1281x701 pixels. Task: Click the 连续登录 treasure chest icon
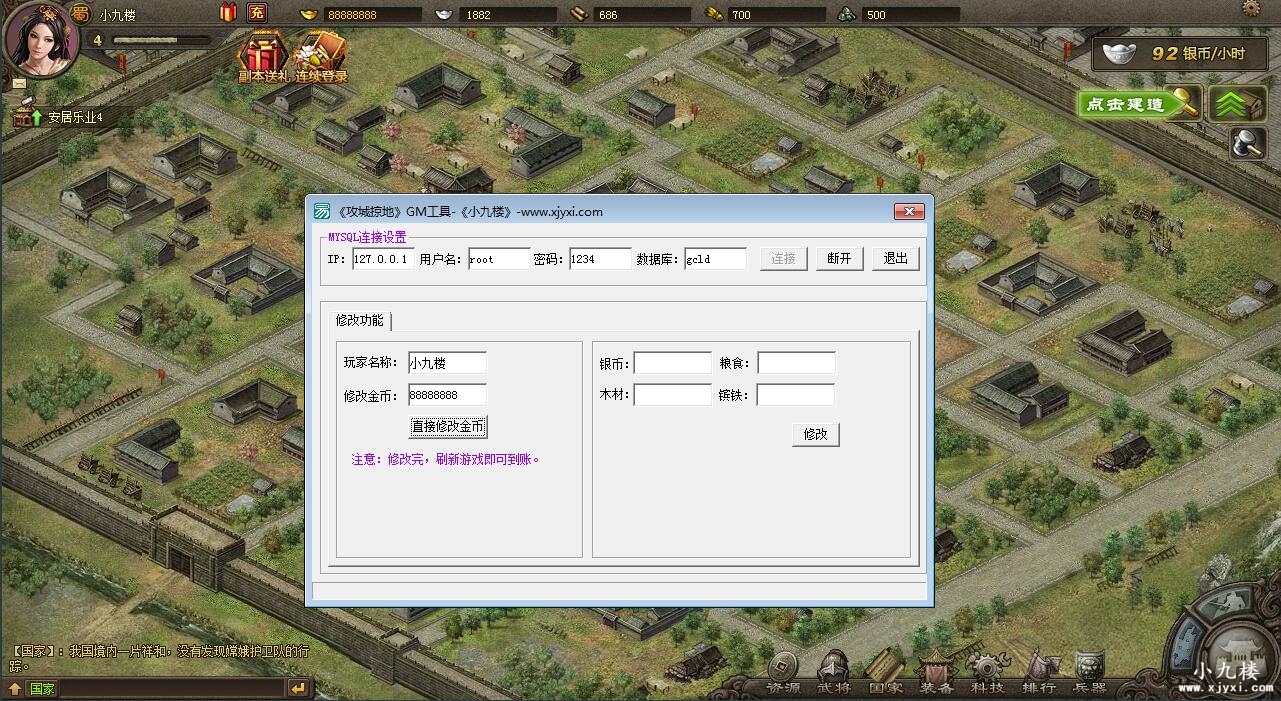click(321, 54)
